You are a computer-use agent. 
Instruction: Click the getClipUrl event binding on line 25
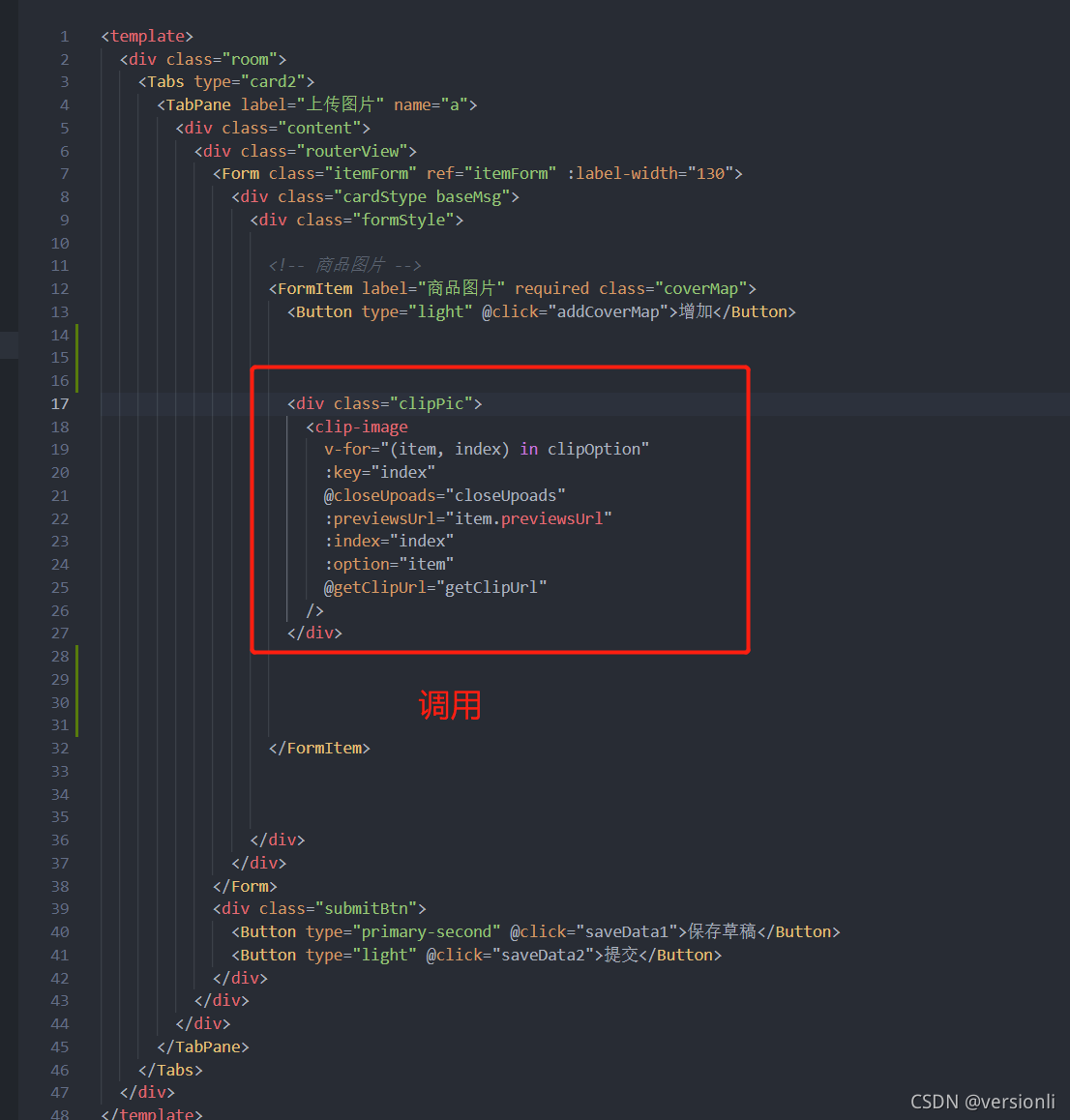point(375,587)
